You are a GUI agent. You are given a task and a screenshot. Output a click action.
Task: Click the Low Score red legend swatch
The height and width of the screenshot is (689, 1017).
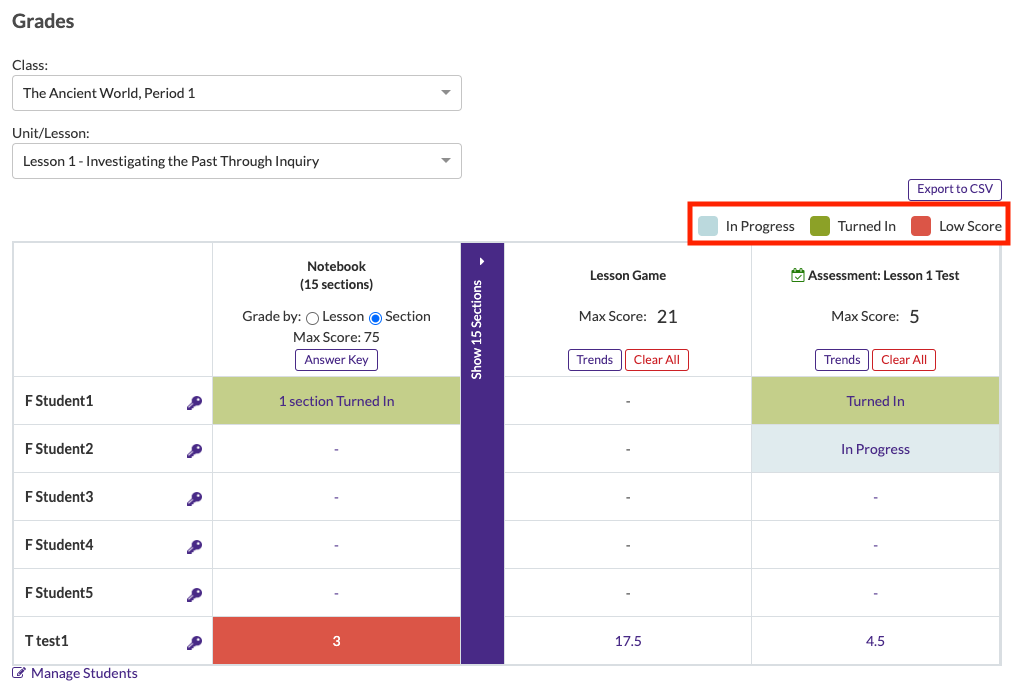(x=920, y=226)
